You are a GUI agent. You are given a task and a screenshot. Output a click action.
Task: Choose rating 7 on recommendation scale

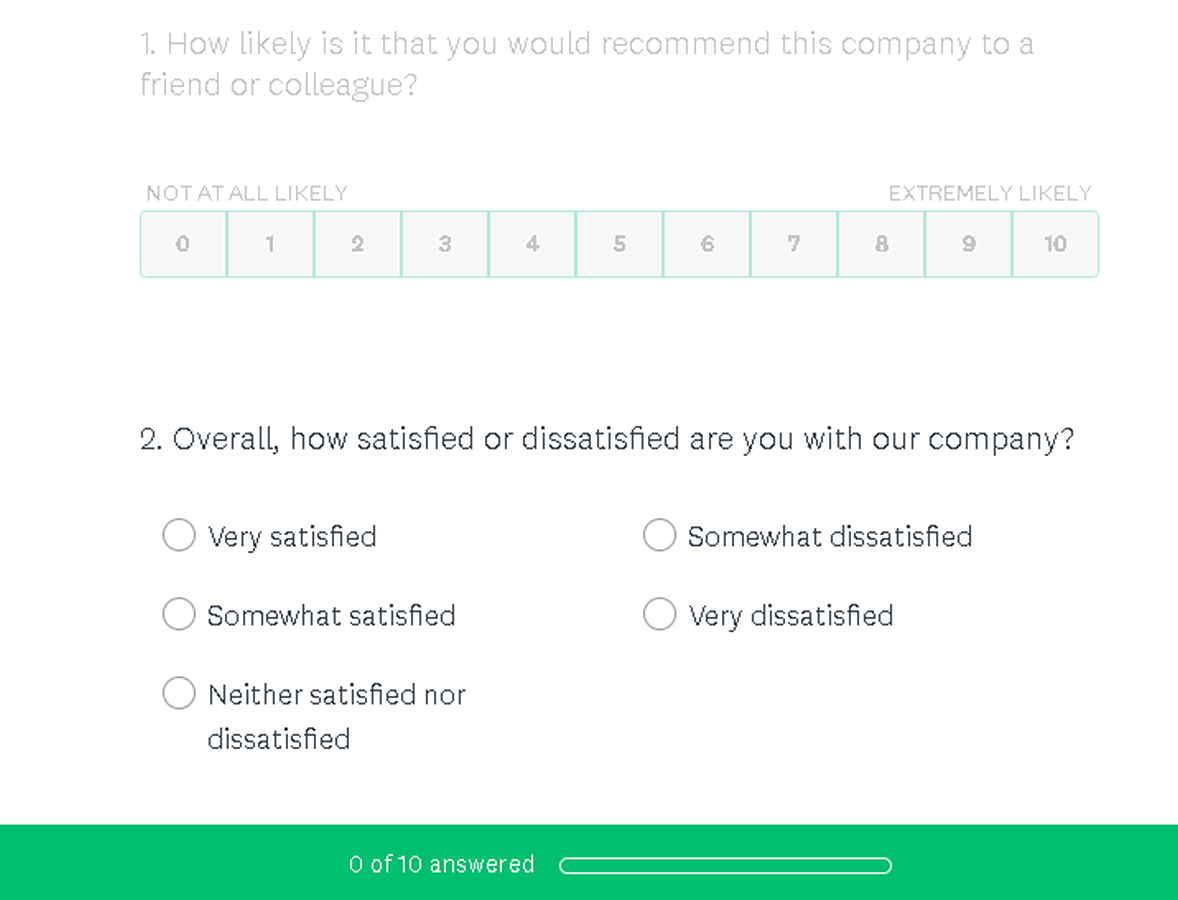point(794,244)
